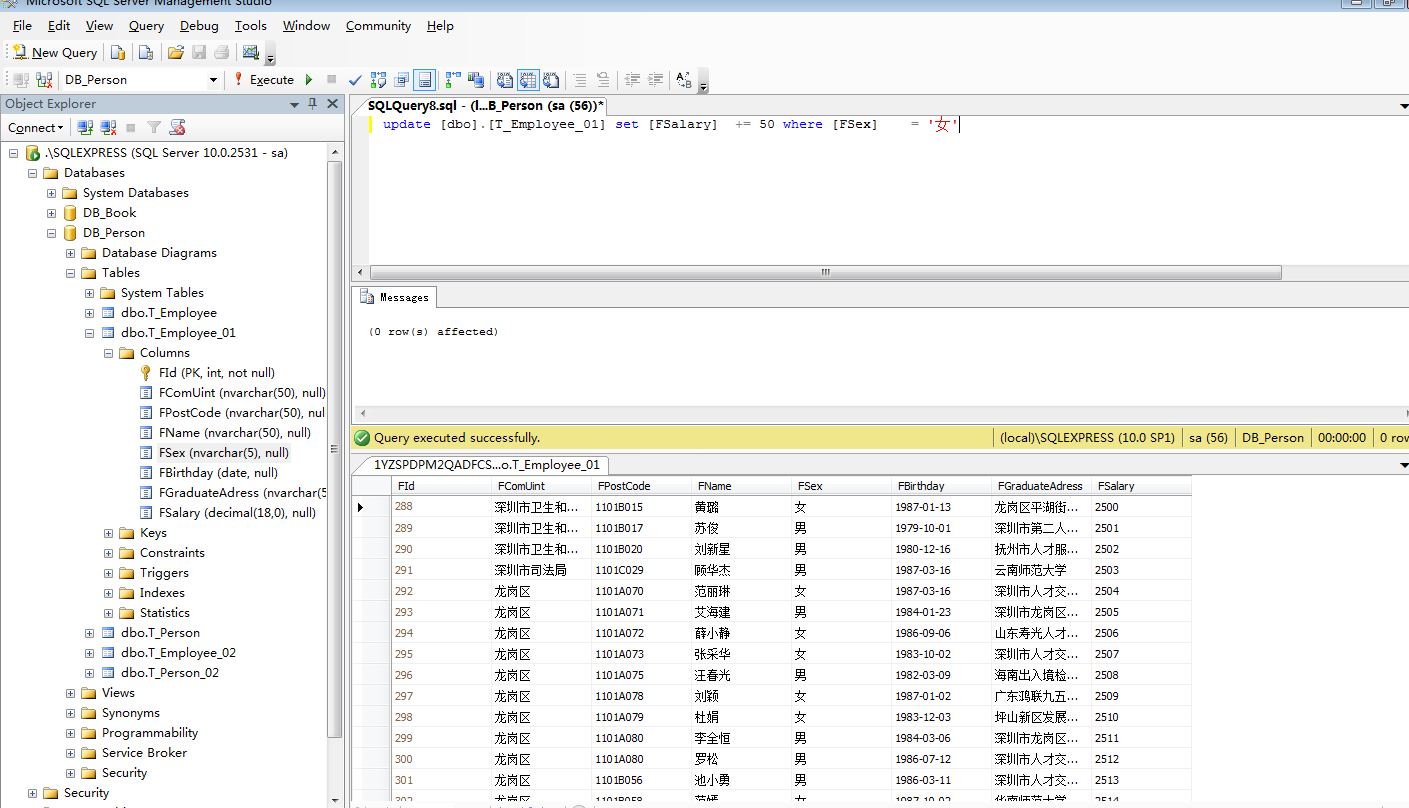Open the Activity Monitor toolbar icon
The width and height of the screenshot is (1409, 808).
(x=251, y=53)
